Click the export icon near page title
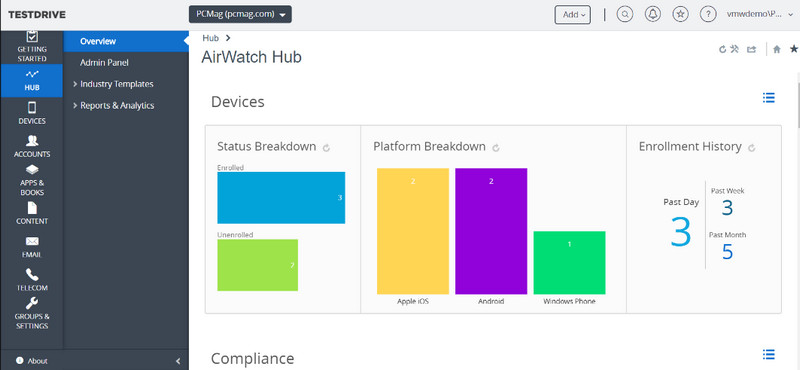800x370 pixels. tap(752, 50)
